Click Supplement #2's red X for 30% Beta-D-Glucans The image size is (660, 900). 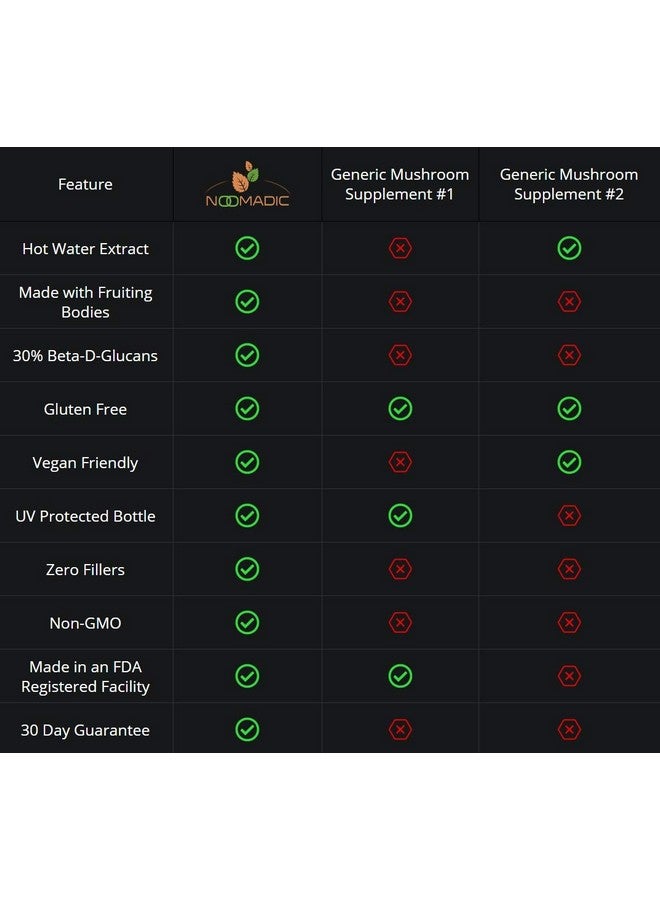pos(569,355)
